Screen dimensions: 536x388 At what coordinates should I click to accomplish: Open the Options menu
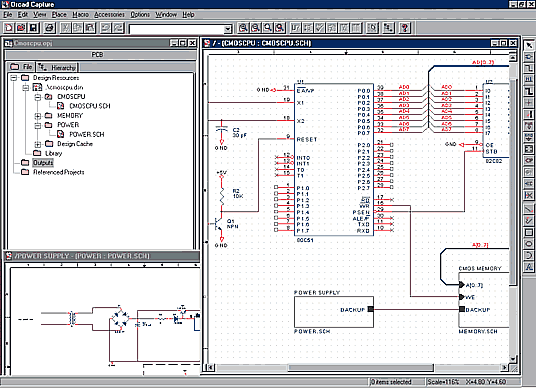(x=140, y=14)
